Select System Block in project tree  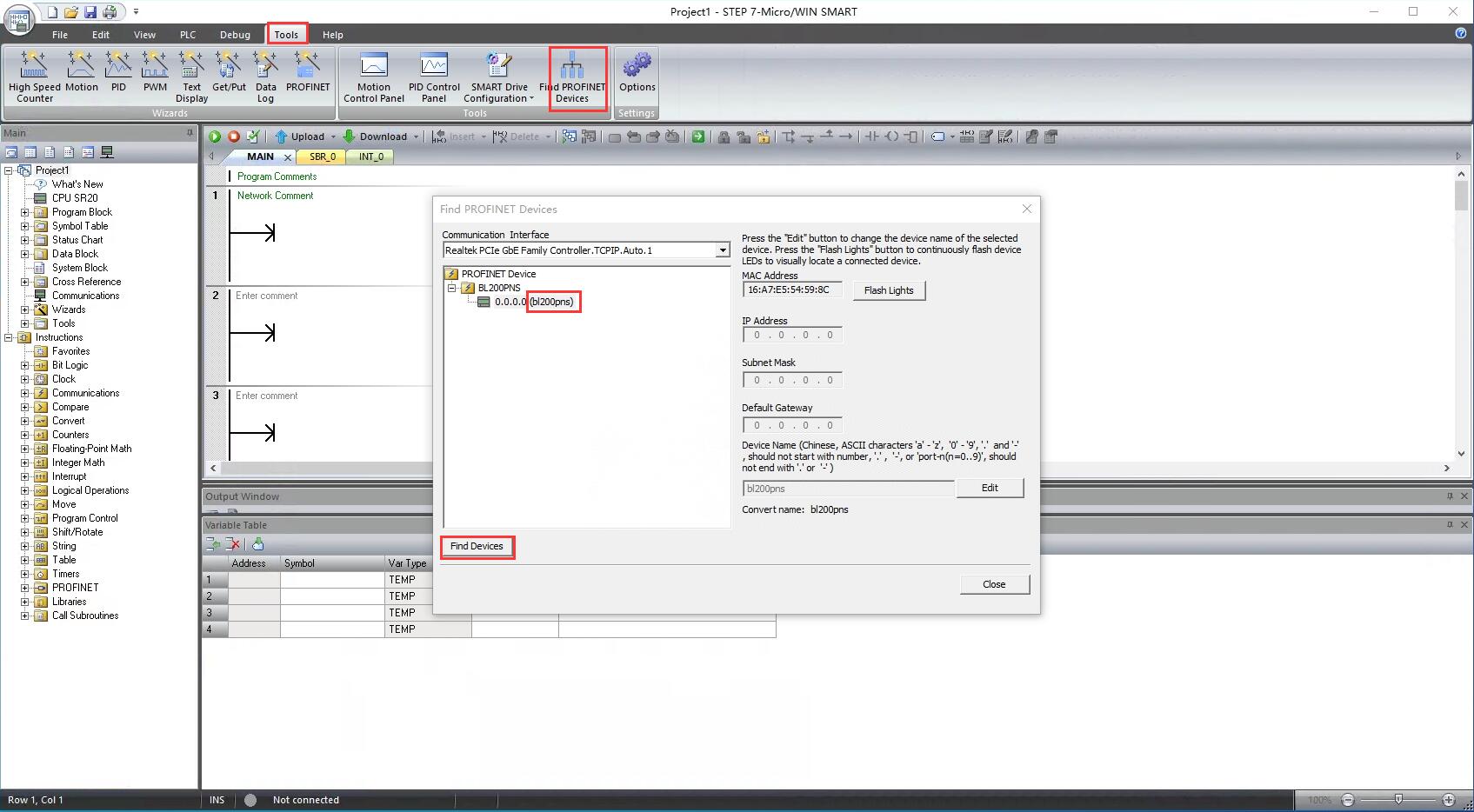click(79, 268)
